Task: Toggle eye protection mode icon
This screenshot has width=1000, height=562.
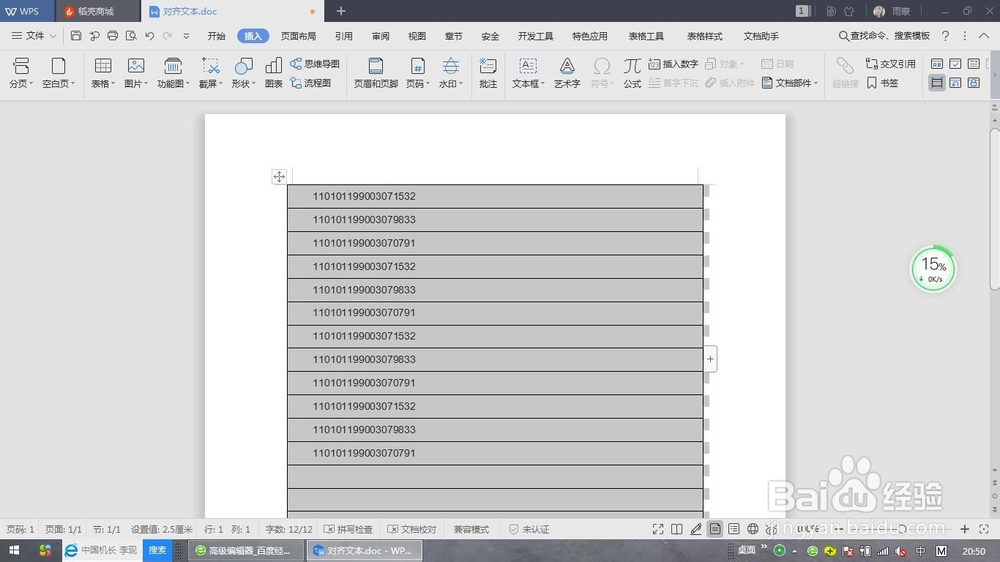Action: (x=772, y=529)
